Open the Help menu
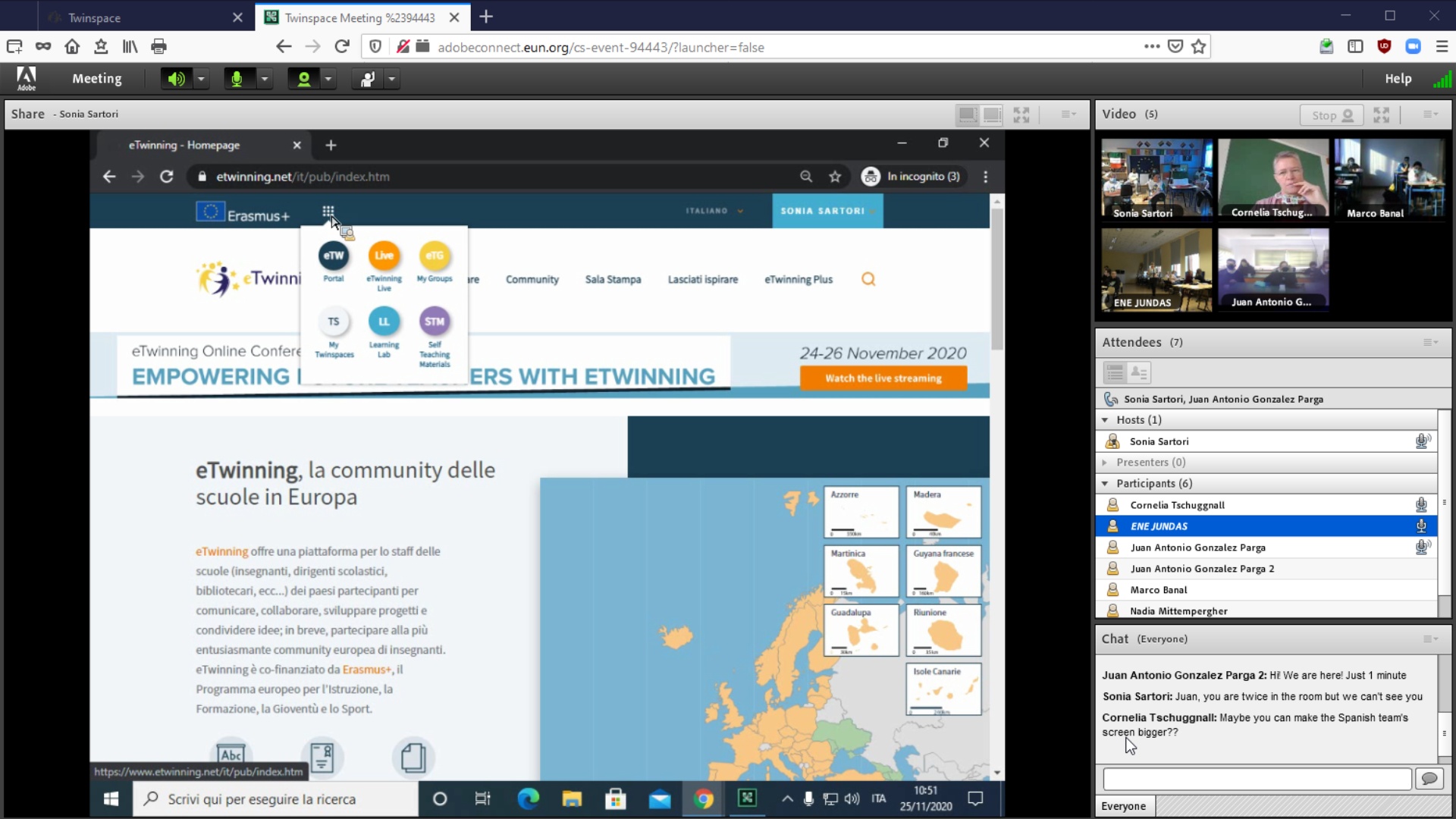The height and width of the screenshot is (819, 1456). coord(1398,79)
